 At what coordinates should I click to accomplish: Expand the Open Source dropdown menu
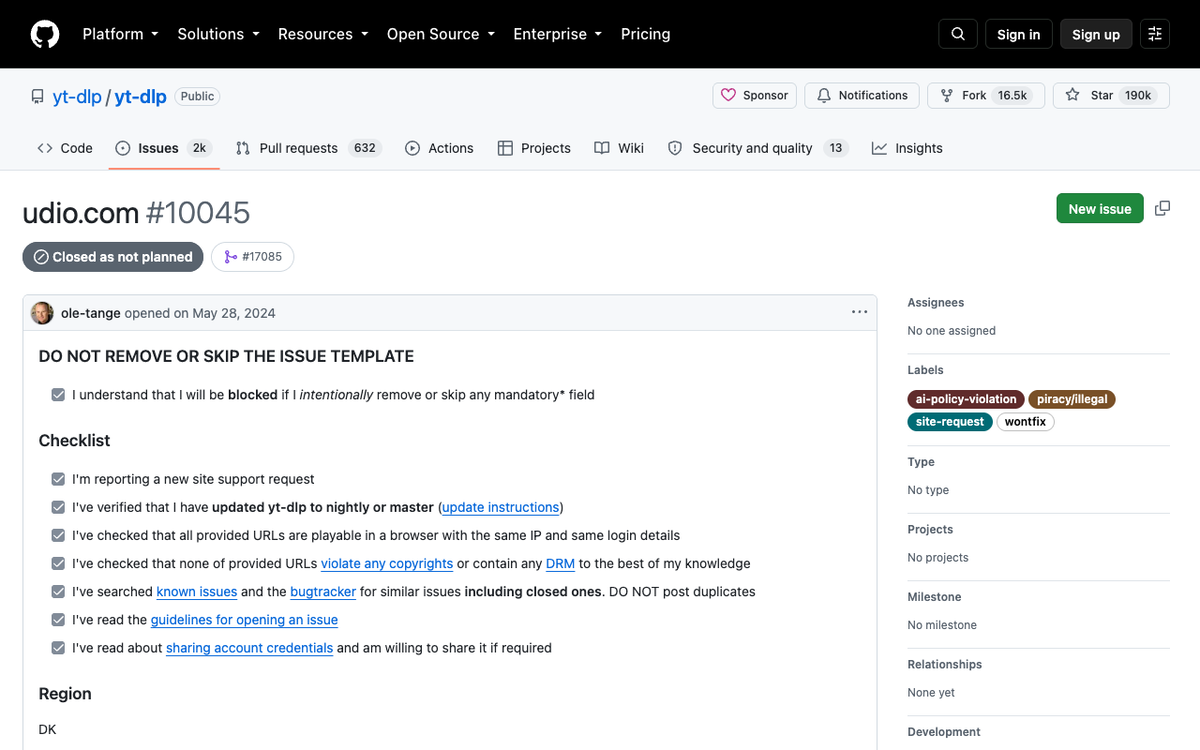coord(441,34)
